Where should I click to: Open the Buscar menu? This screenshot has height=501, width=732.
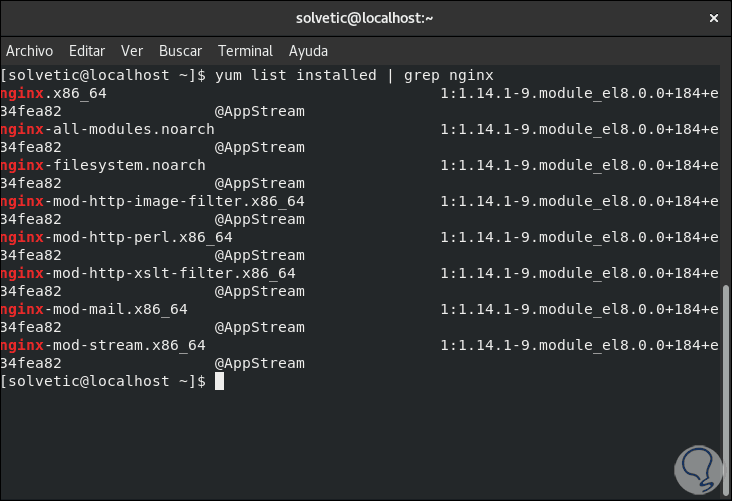pos(180,51)
